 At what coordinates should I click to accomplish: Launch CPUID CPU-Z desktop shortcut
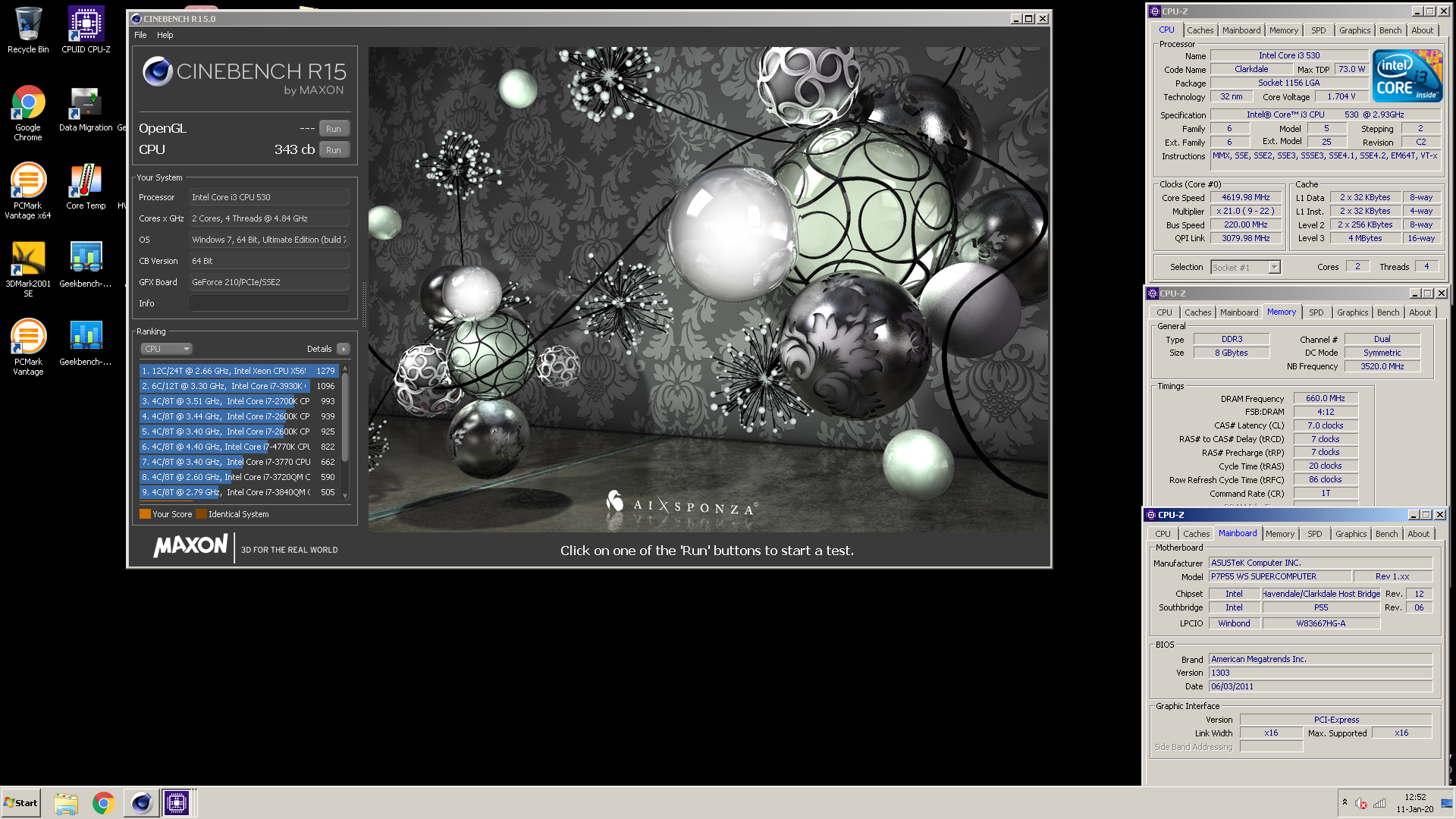(x=86, y=30)
